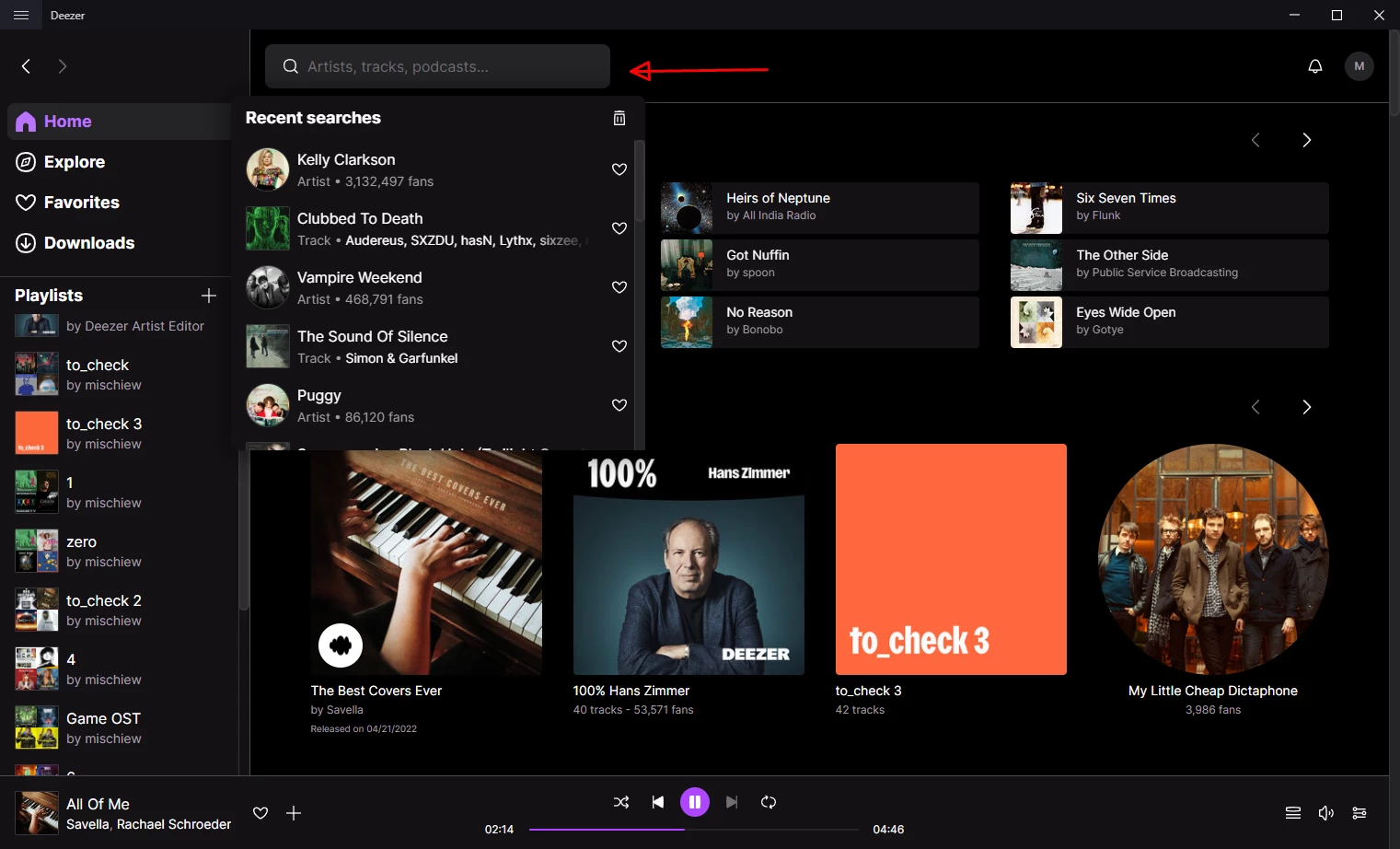Play Six Seven Times by Flunk
This screenshot has height=849, width=1400.
[1170, 208]
